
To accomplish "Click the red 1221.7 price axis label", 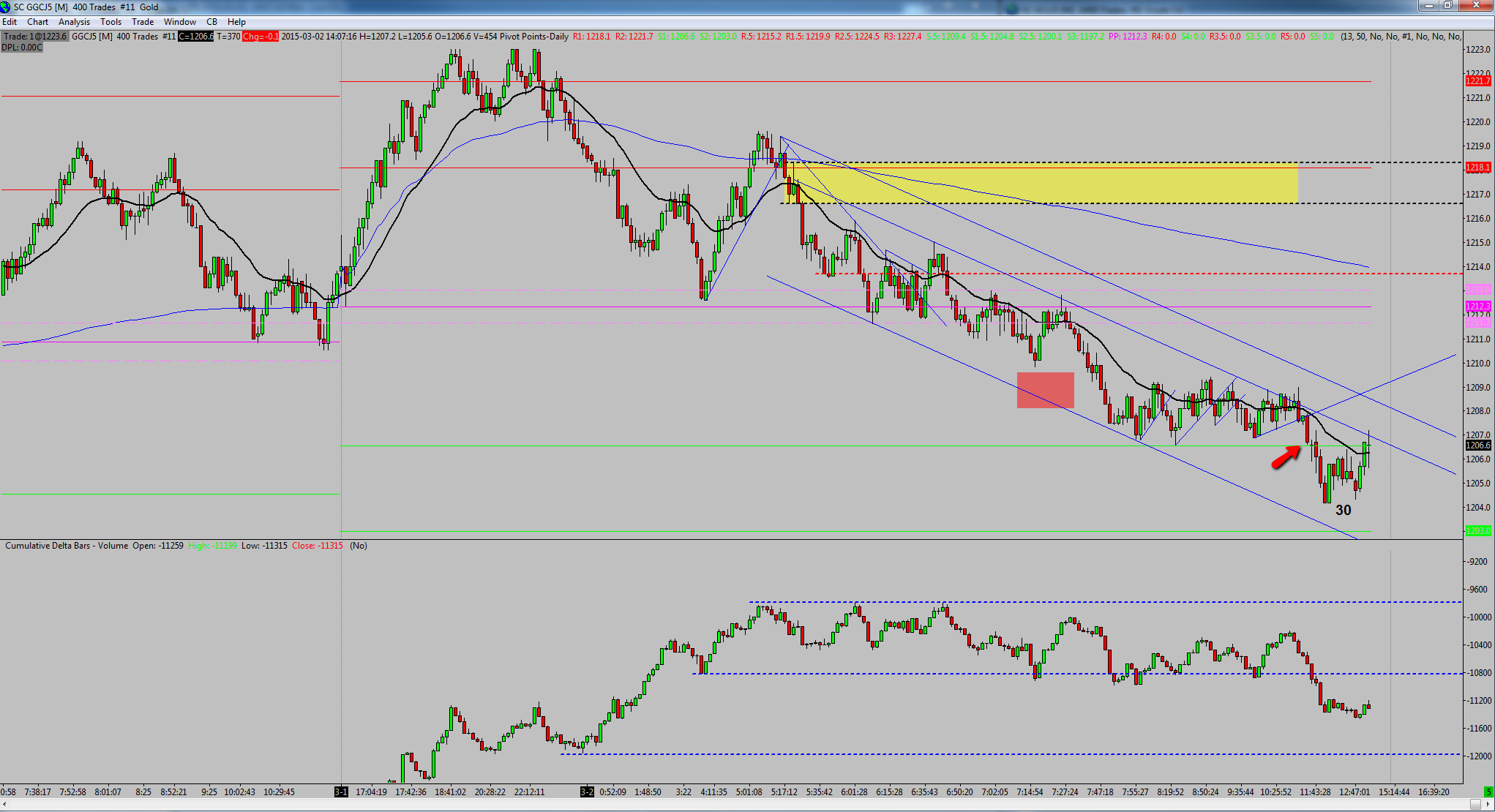I will (1477, 81).
